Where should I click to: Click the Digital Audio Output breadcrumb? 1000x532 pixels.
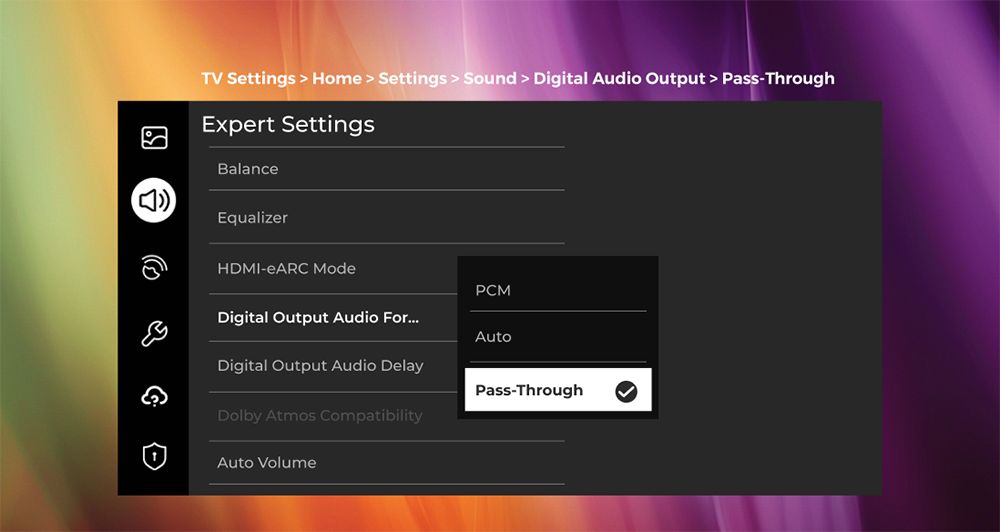click(619, 78)
